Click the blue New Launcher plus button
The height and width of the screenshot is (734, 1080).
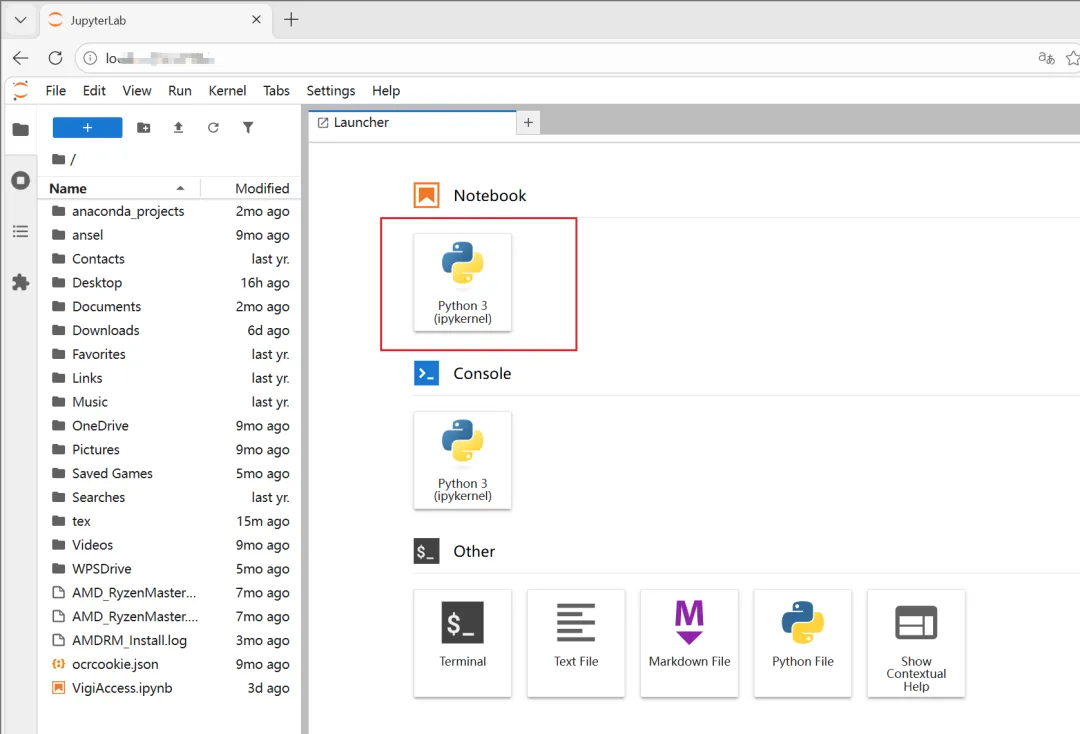click(x=87, y=127)
